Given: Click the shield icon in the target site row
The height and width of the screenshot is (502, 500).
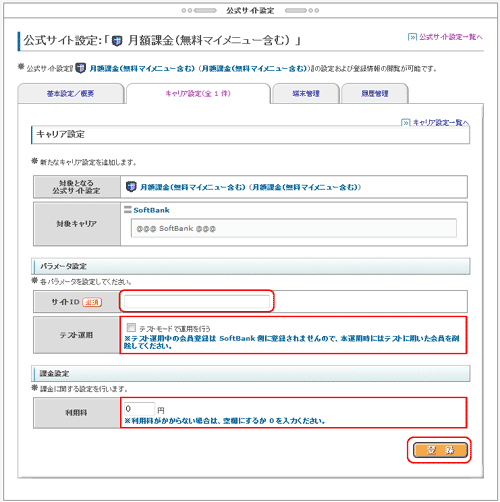Looking at the screenshot, I should [x=131, y=187].
